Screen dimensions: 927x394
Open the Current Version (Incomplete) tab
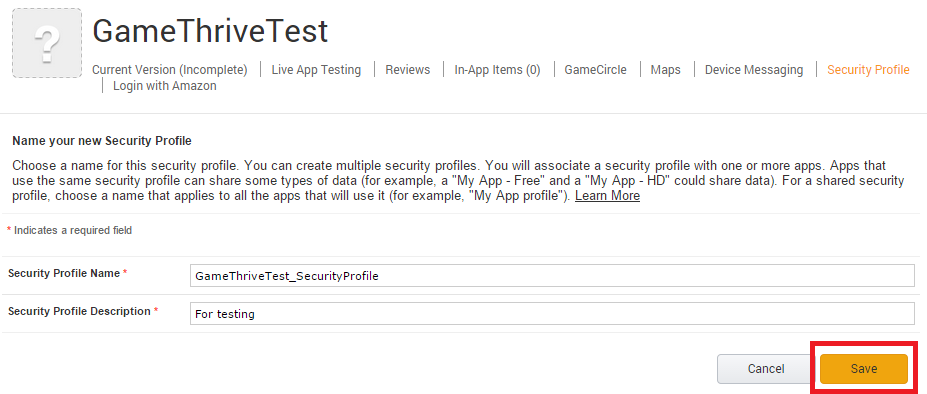coord(170,70)
